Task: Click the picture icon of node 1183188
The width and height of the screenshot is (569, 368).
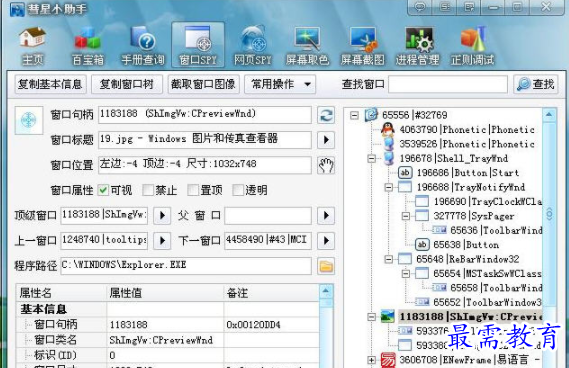Action: coord(388,317)
